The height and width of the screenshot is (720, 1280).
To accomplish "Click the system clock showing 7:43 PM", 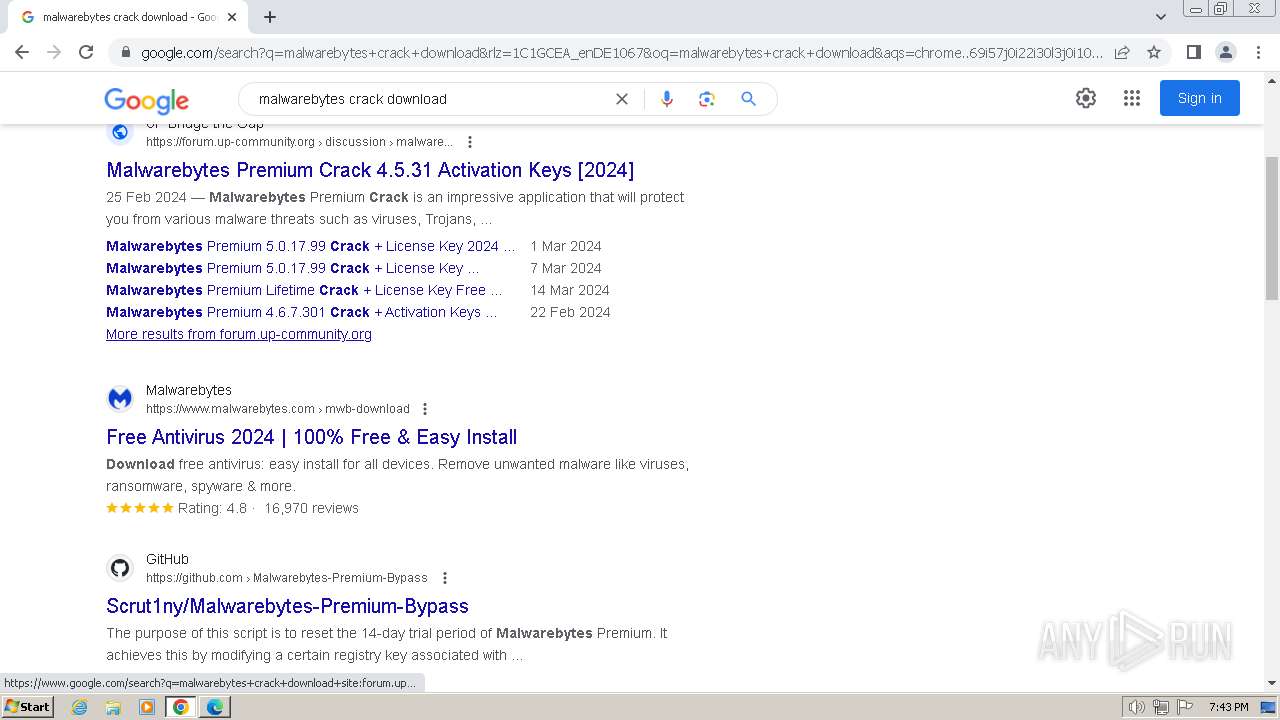I will [x=1228, y=707].
